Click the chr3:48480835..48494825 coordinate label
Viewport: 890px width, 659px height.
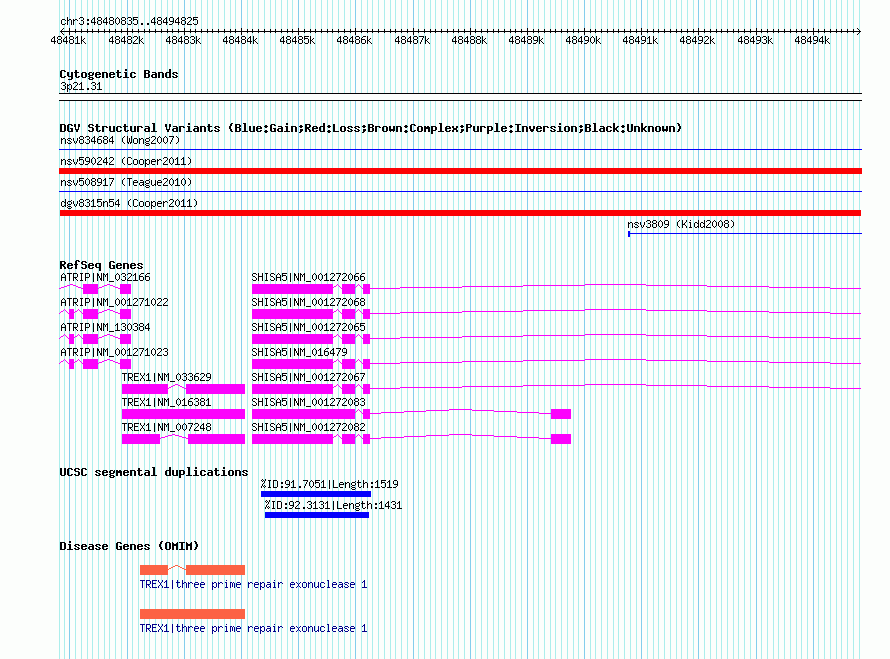pos(129,21)
